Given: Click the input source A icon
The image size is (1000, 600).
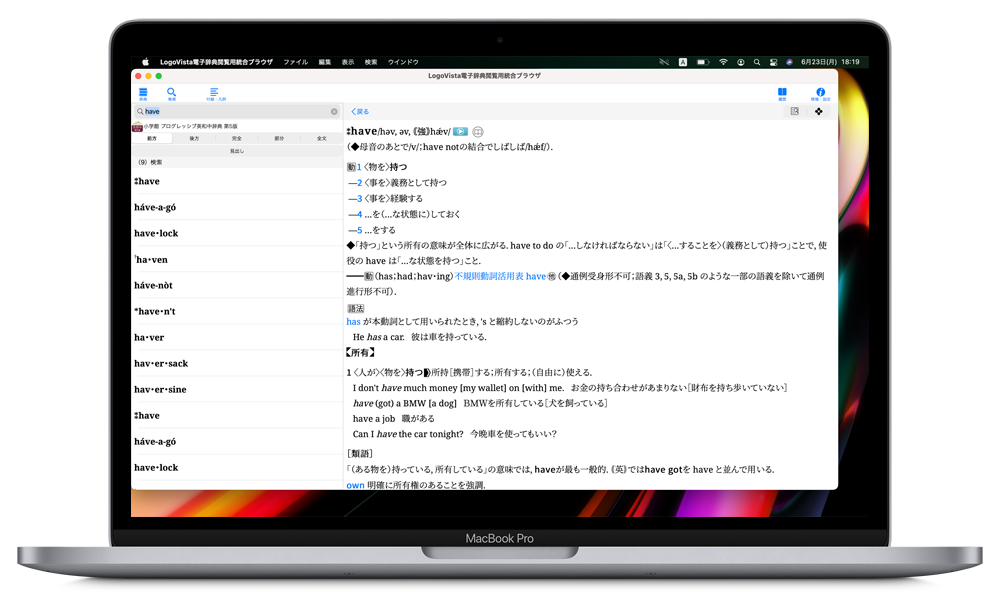Looking at the screenshot, I should coord(683,62).
